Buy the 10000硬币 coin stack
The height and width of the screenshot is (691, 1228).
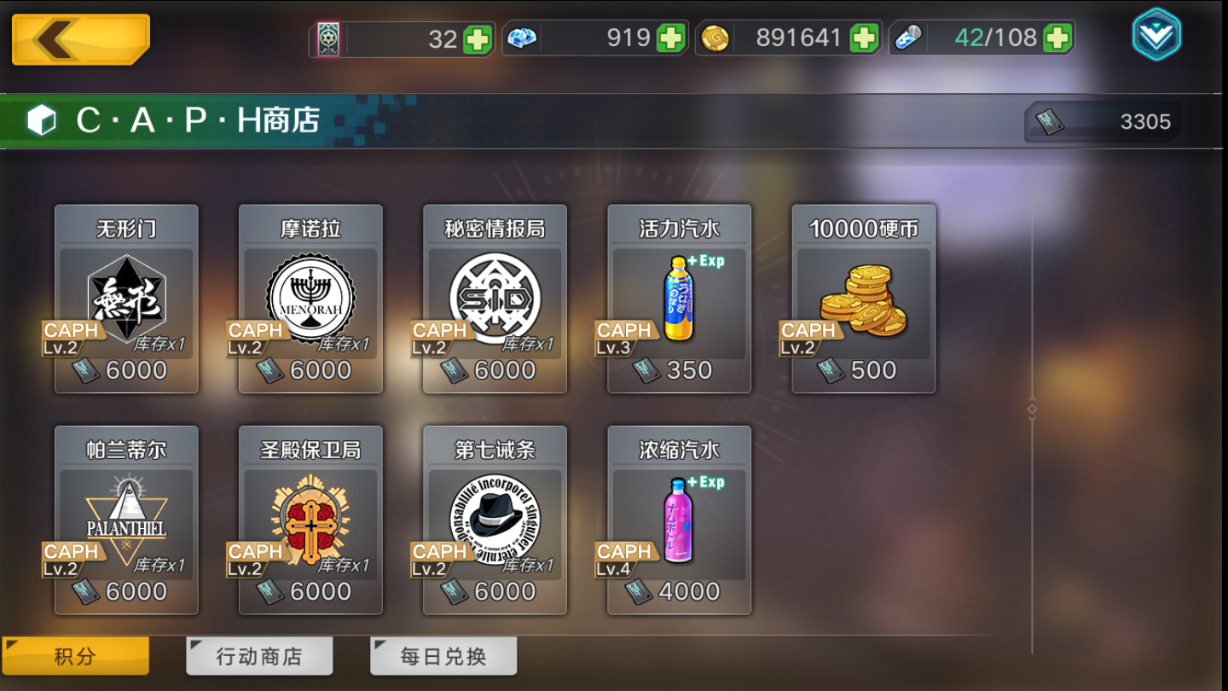pyautogui.click(x=863, y=299)
